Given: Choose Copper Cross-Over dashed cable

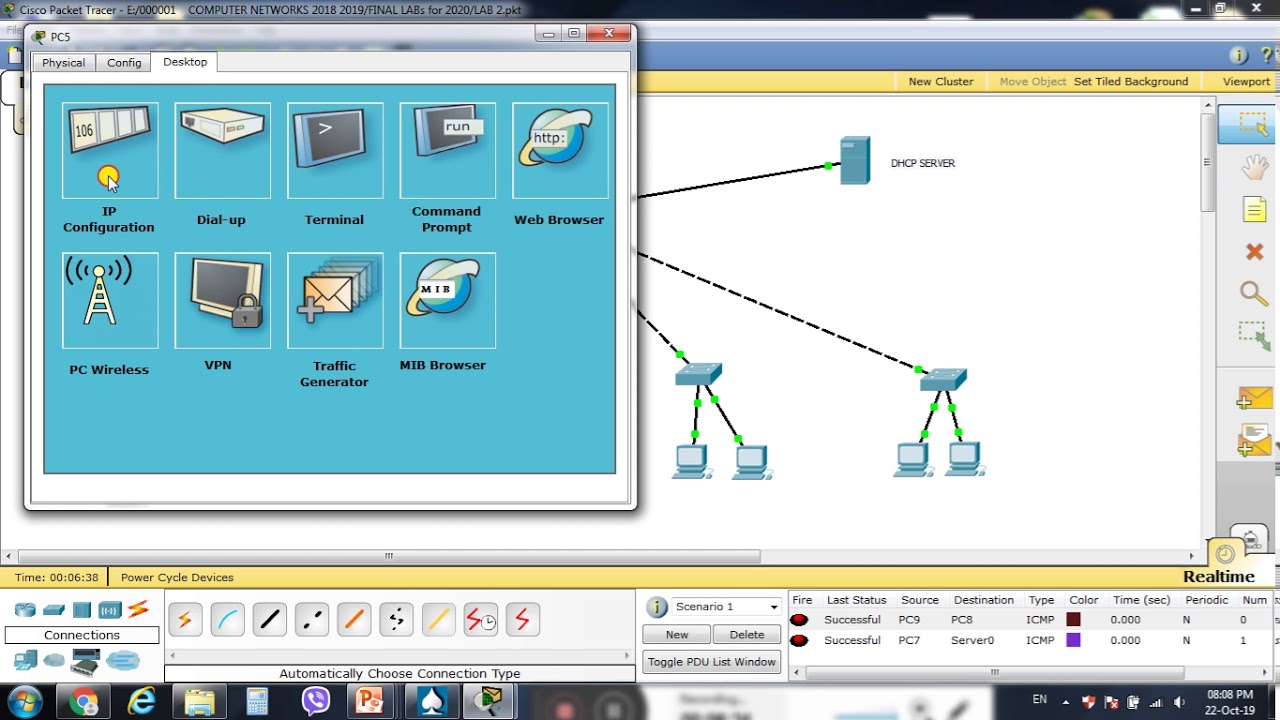Looking at the screenshot, I should (x=311, y=620).
